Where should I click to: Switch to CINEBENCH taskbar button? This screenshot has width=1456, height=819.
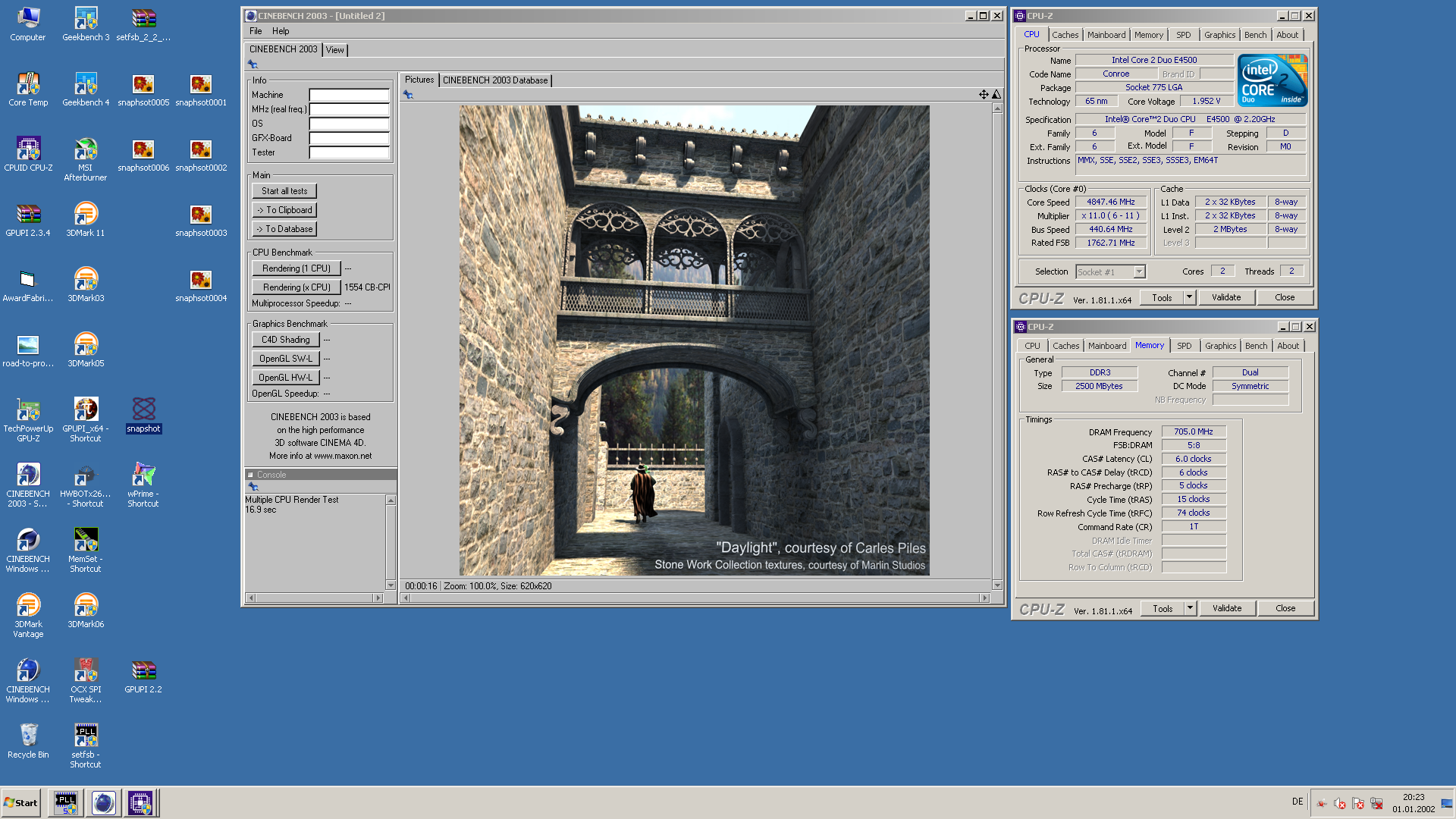tap(104, 803)
